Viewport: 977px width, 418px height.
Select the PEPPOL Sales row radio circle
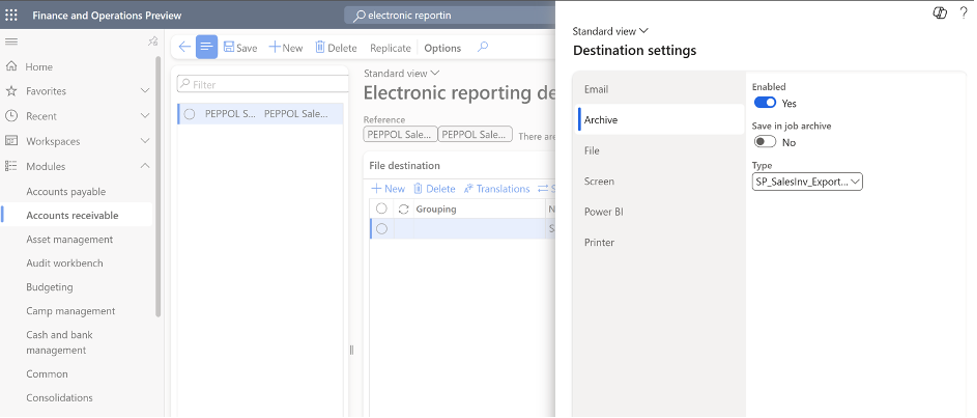(x=190, y=114)
